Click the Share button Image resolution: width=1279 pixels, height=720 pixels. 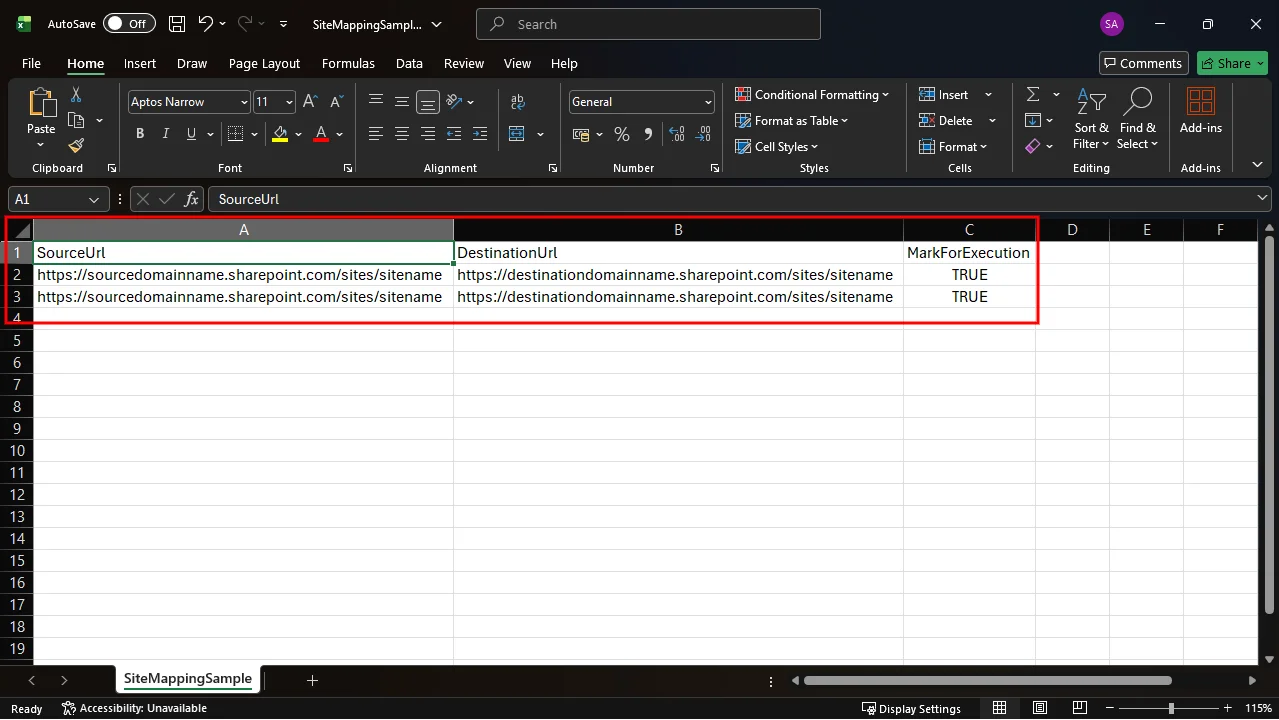[x=1232, y=63]
